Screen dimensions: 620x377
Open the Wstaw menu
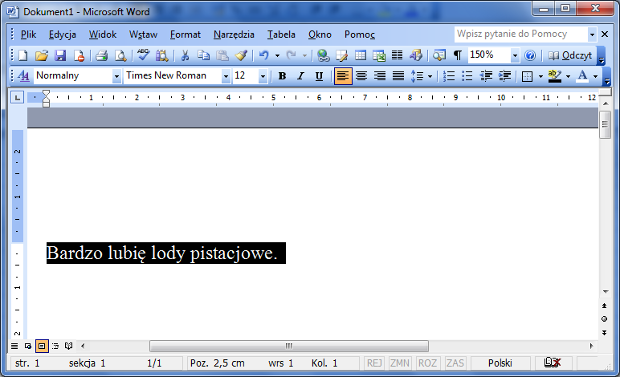coord(143,35)
